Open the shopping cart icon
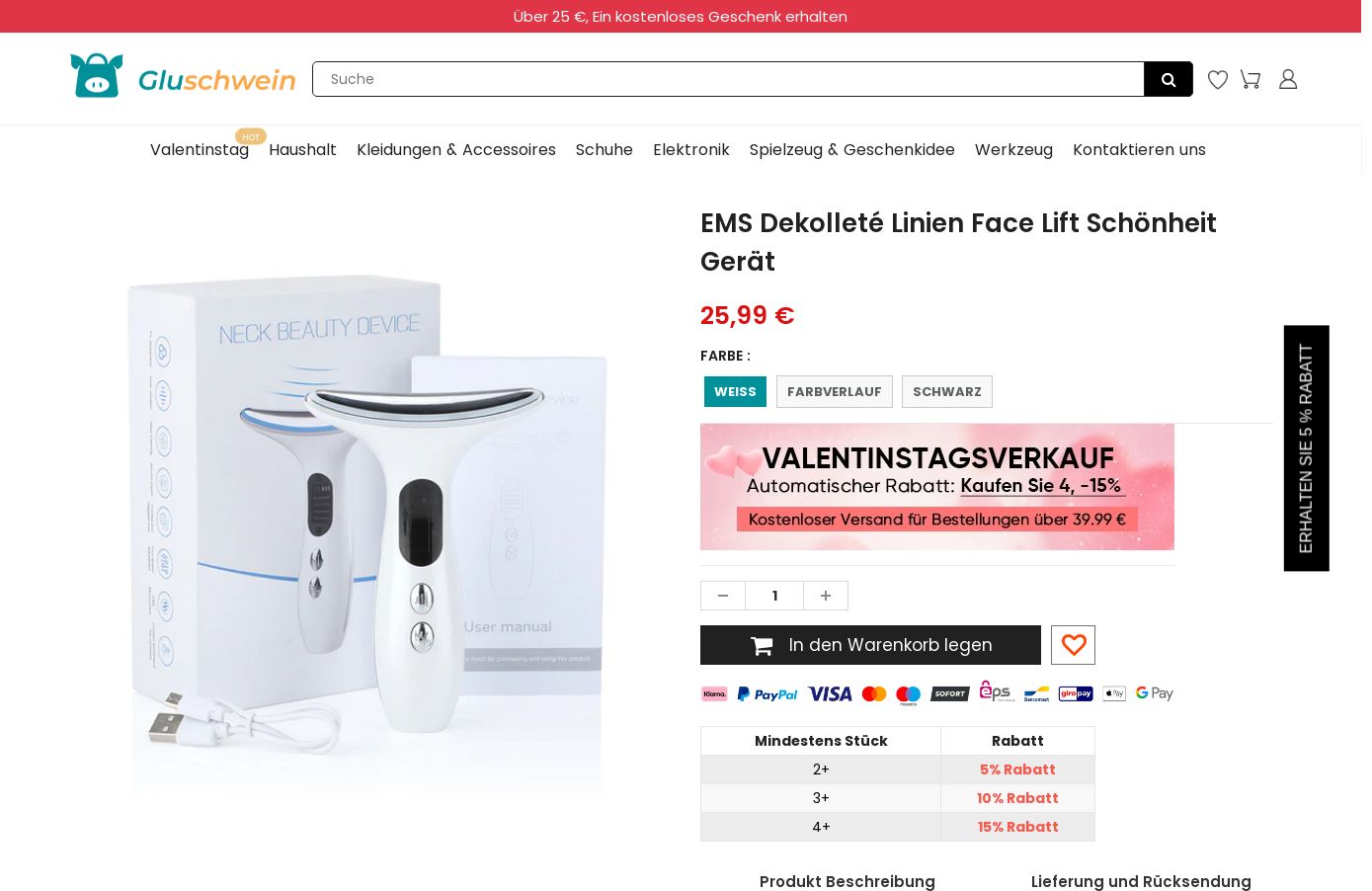This screenshot has height=891, width=1372. 1251,79
